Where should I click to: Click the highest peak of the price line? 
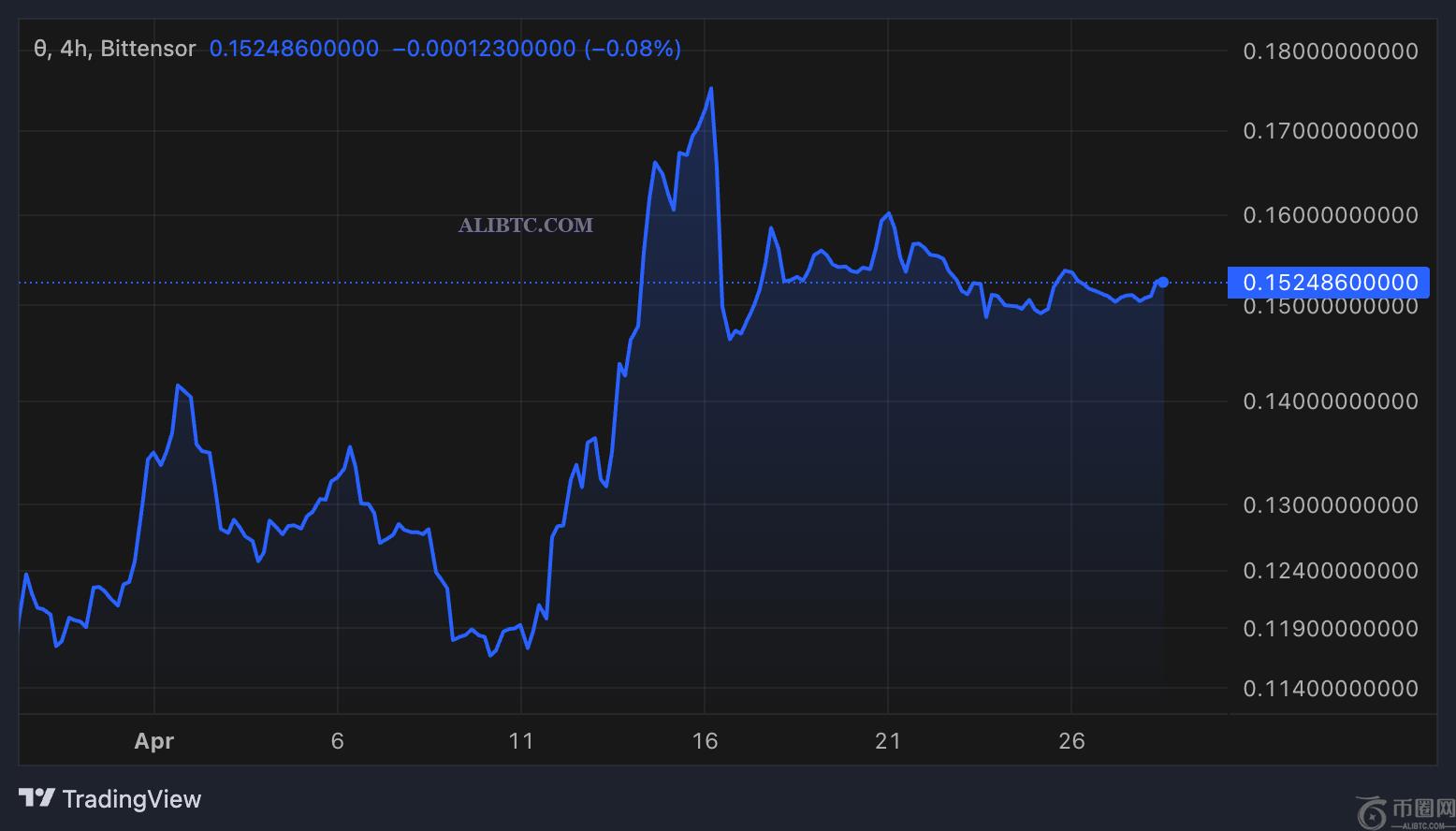pyautogui.click(x=711, y=89)
